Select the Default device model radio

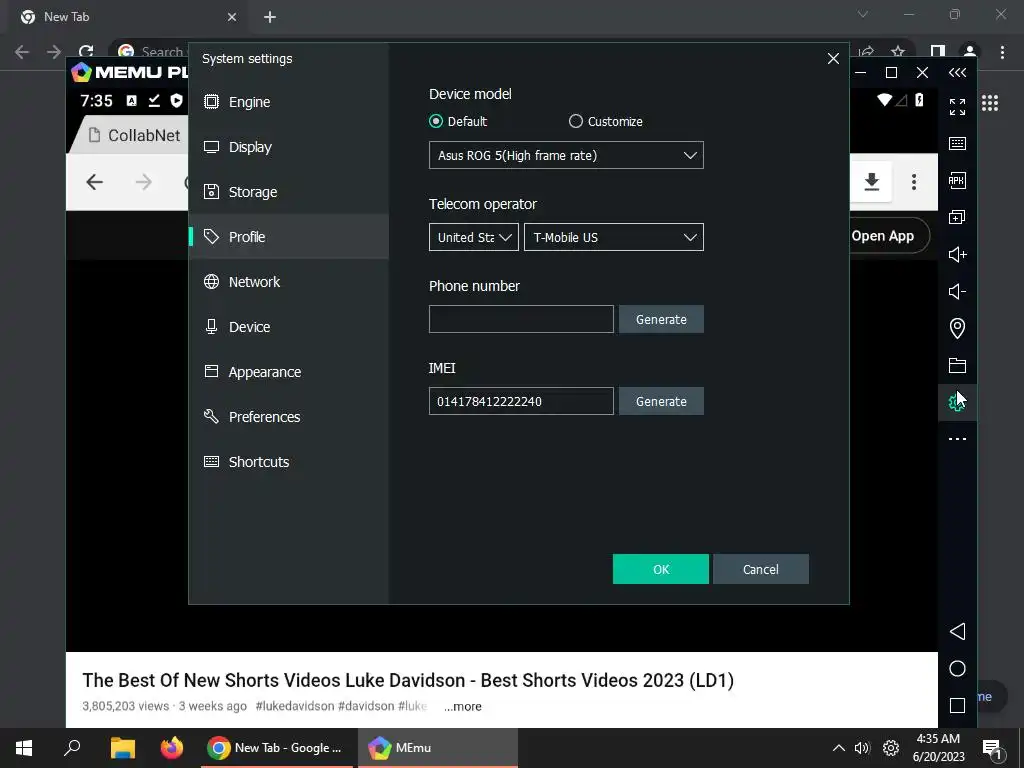coord(436,121)
